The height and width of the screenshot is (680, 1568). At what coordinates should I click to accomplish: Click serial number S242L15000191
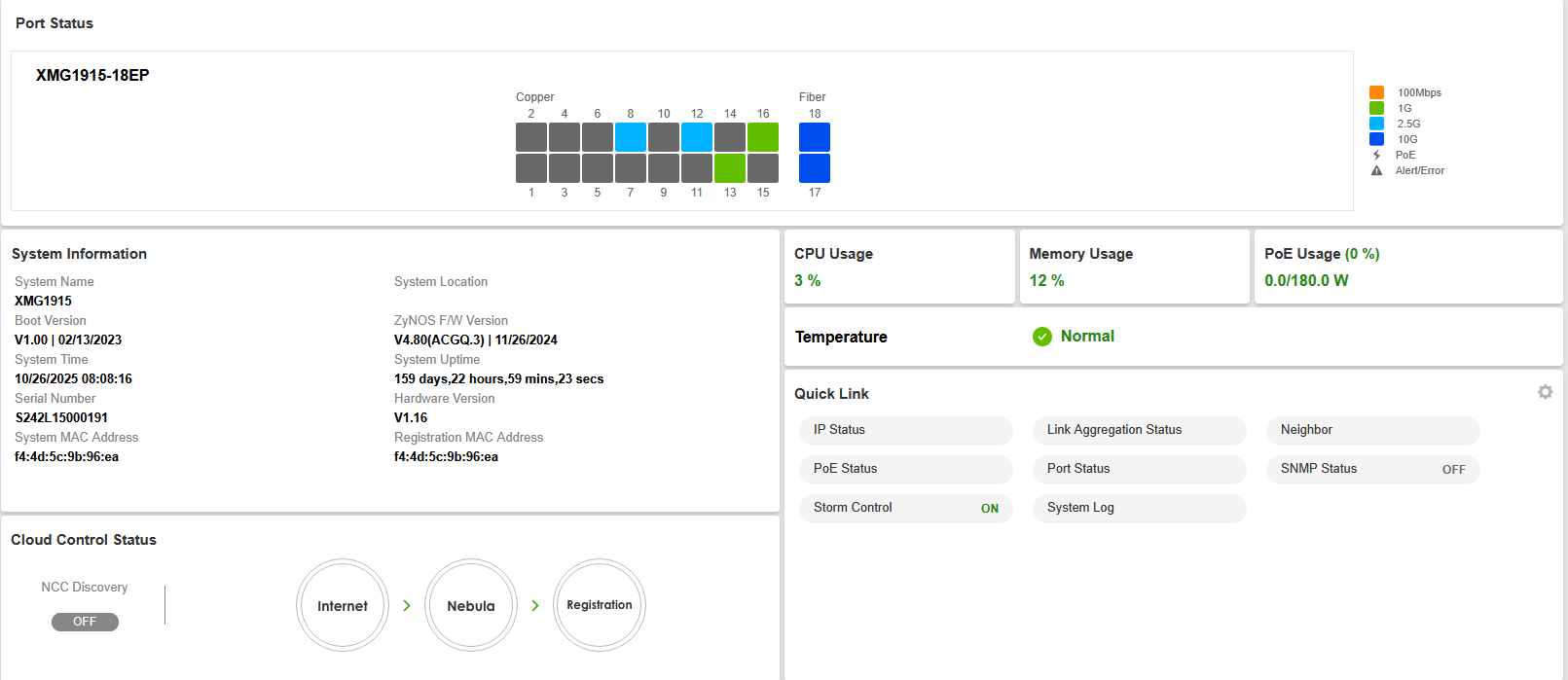click(61, 417)
